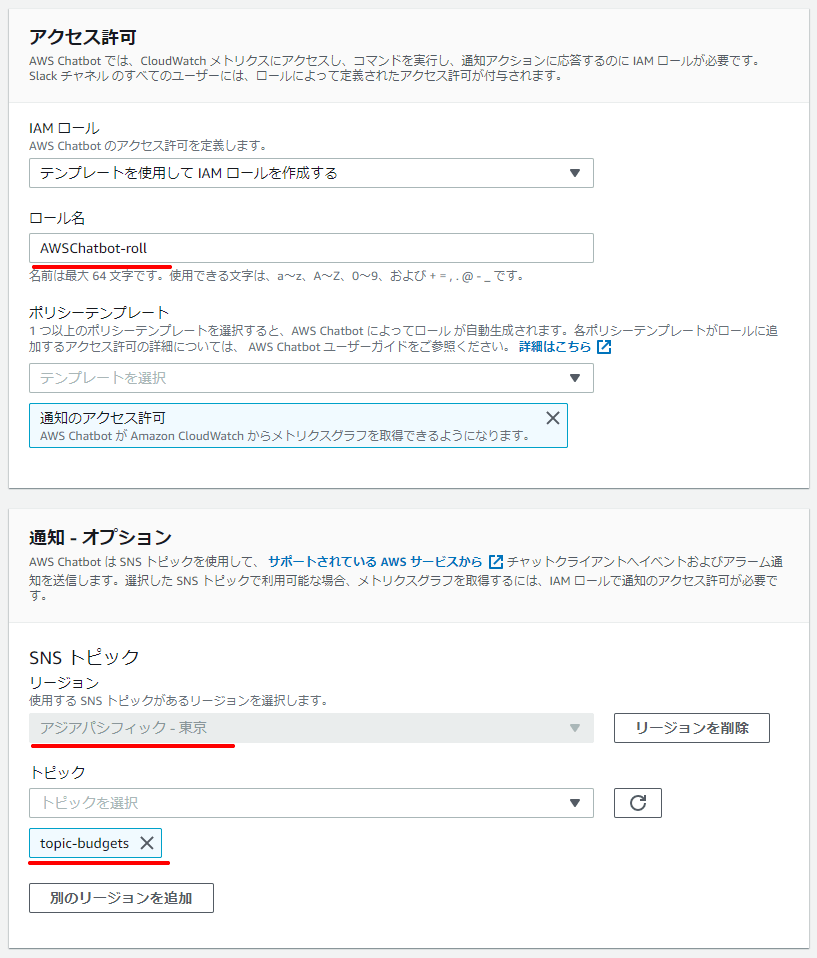The width and height of the screenshot is (817, 958).
Task: Click the disabled アジアパシフィック - 東京 region dropdown
Action: coord(311,728)
